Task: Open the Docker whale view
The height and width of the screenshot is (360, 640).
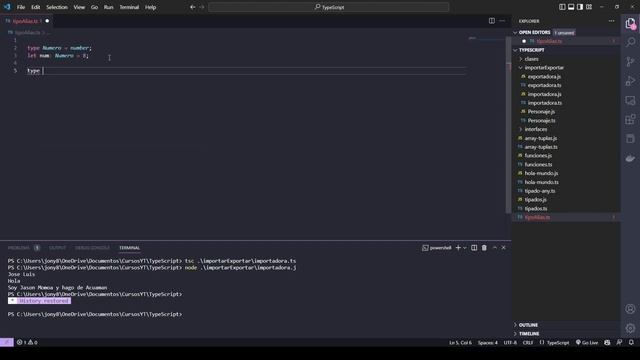Action: (630, 158)
